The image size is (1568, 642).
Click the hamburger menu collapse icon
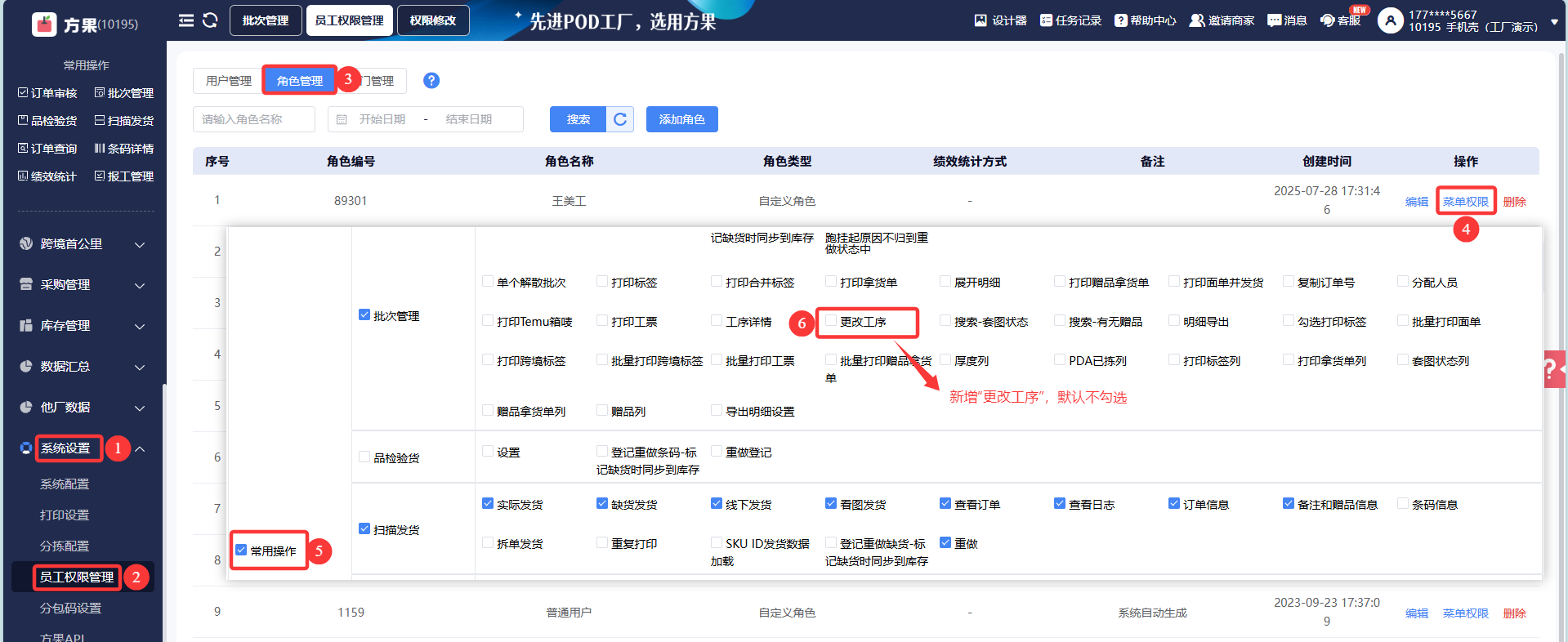tap(186, 20)
